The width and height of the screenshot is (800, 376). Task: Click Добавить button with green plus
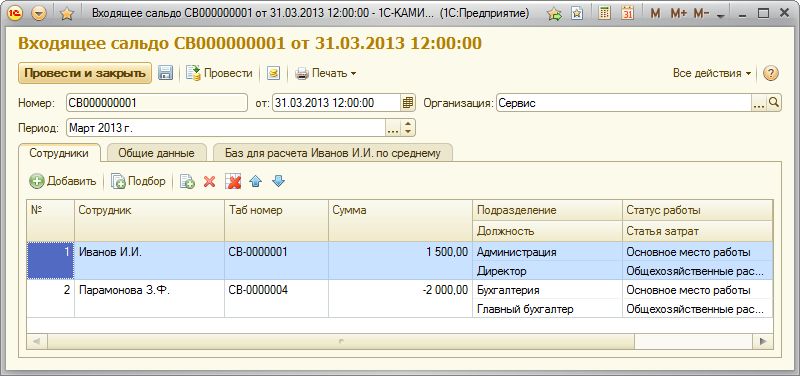coord(63,181)
